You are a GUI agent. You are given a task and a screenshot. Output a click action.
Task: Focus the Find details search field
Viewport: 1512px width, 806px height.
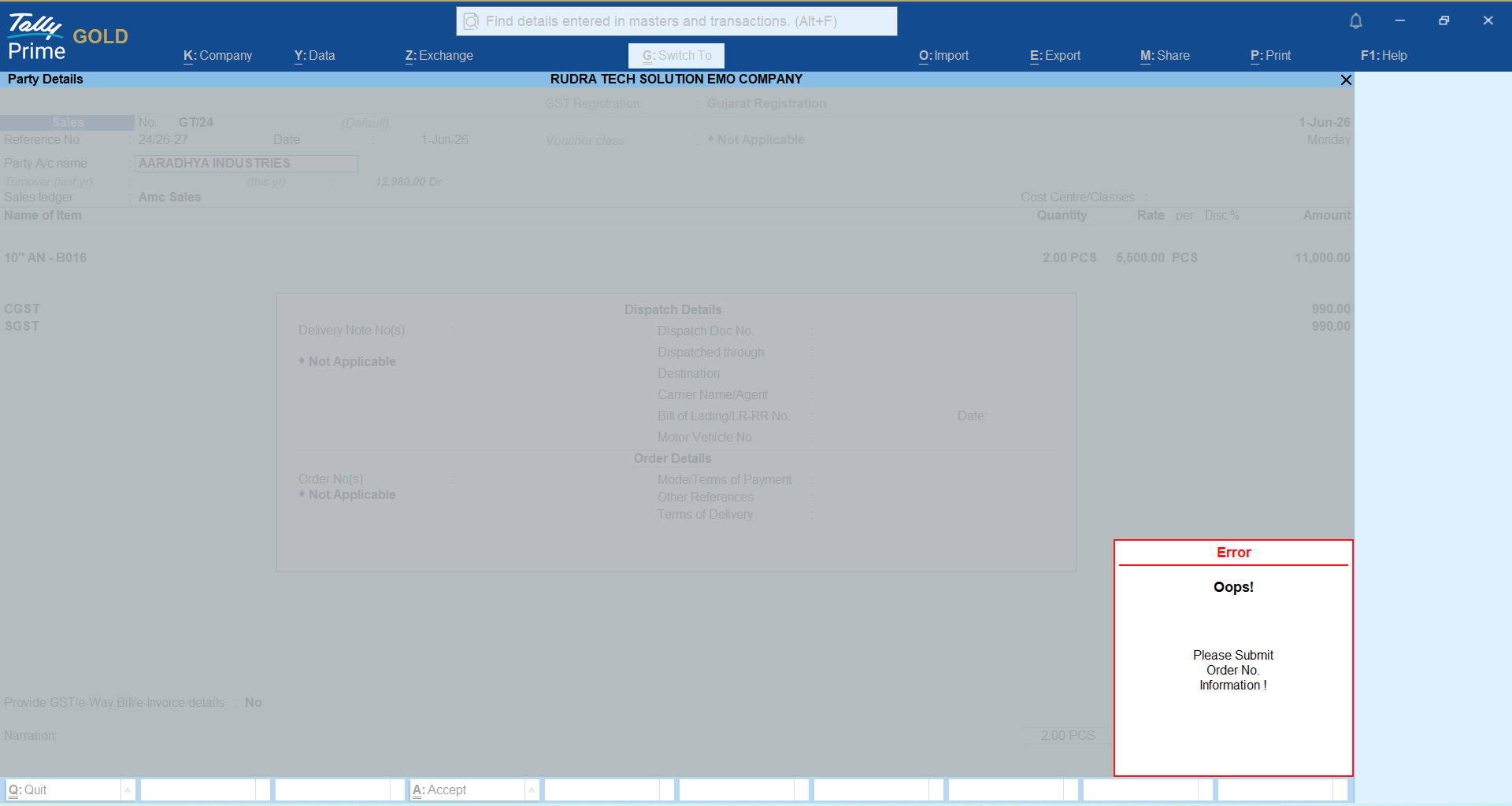676,21
